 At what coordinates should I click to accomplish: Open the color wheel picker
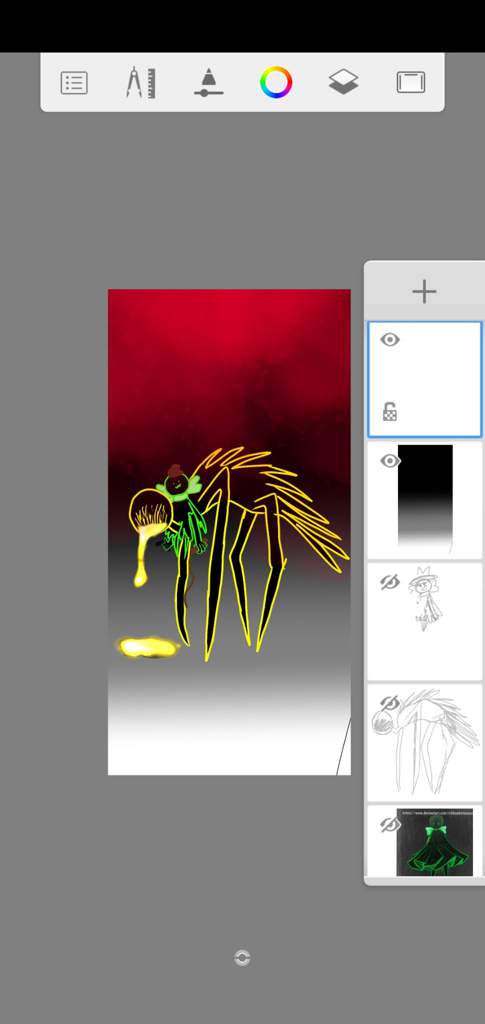276,83
